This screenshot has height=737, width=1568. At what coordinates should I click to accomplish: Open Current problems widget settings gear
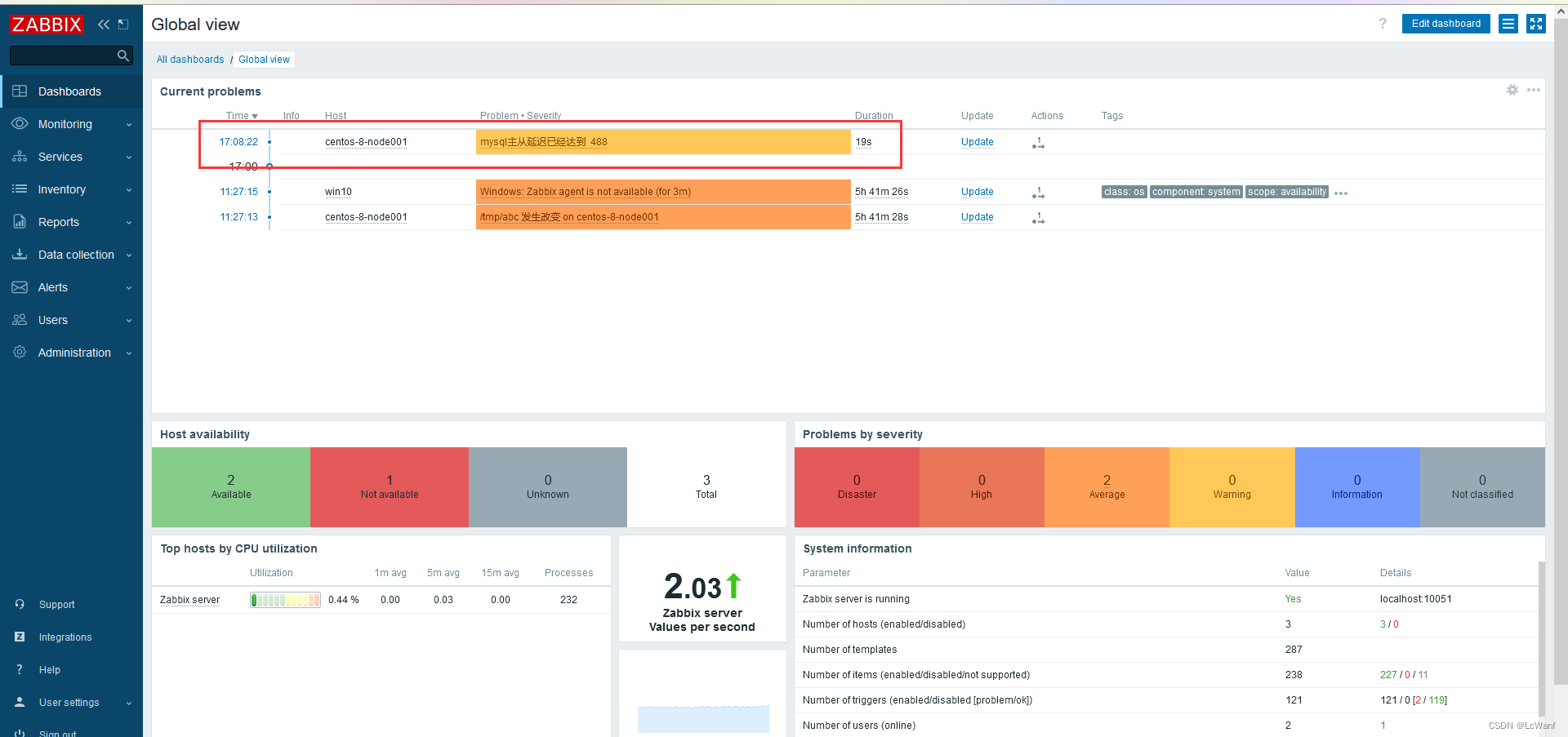pos(1512,90)
